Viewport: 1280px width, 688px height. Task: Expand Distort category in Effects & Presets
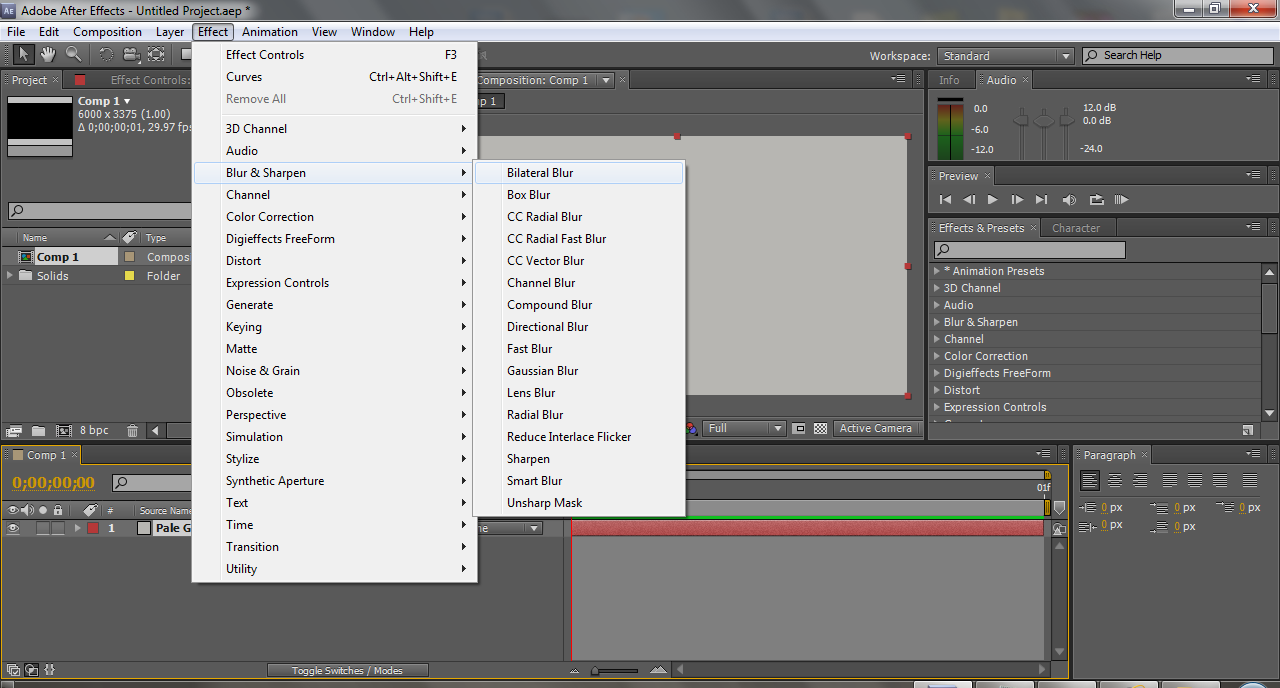pos(937,390)
